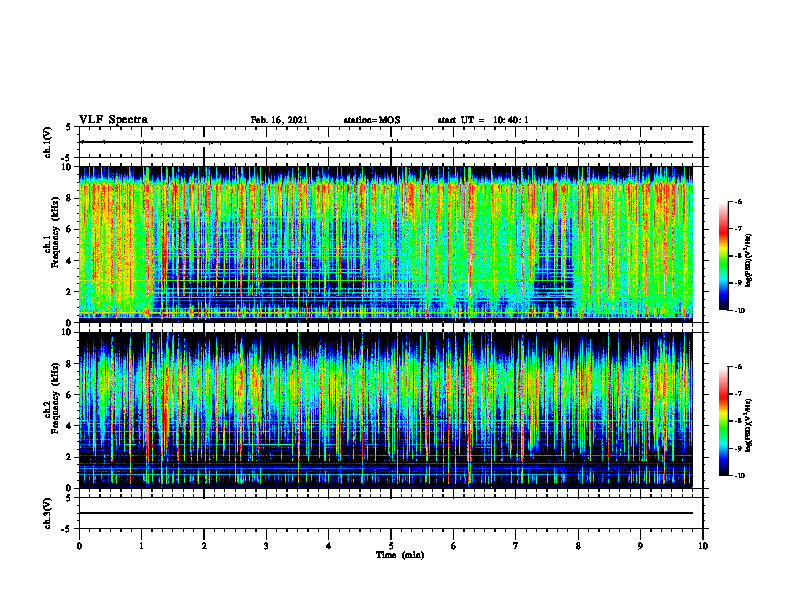Click time-axis tick label '0'
Image resolution: width=792 pixels, height=612 pixels.
[79, 546]
